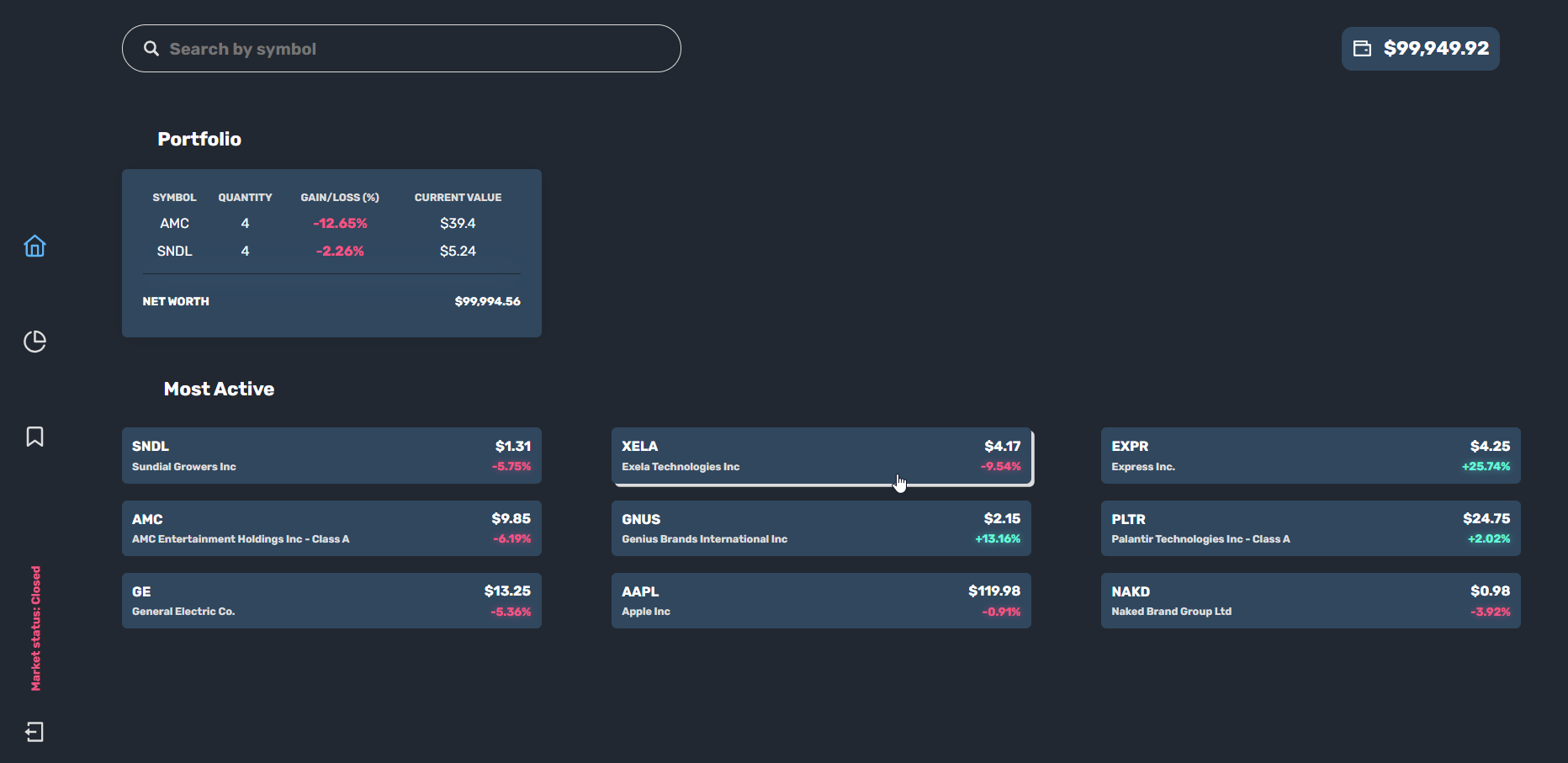Click the SYMBOL column header
1568x763 pixels.
[x=174, y=198]
